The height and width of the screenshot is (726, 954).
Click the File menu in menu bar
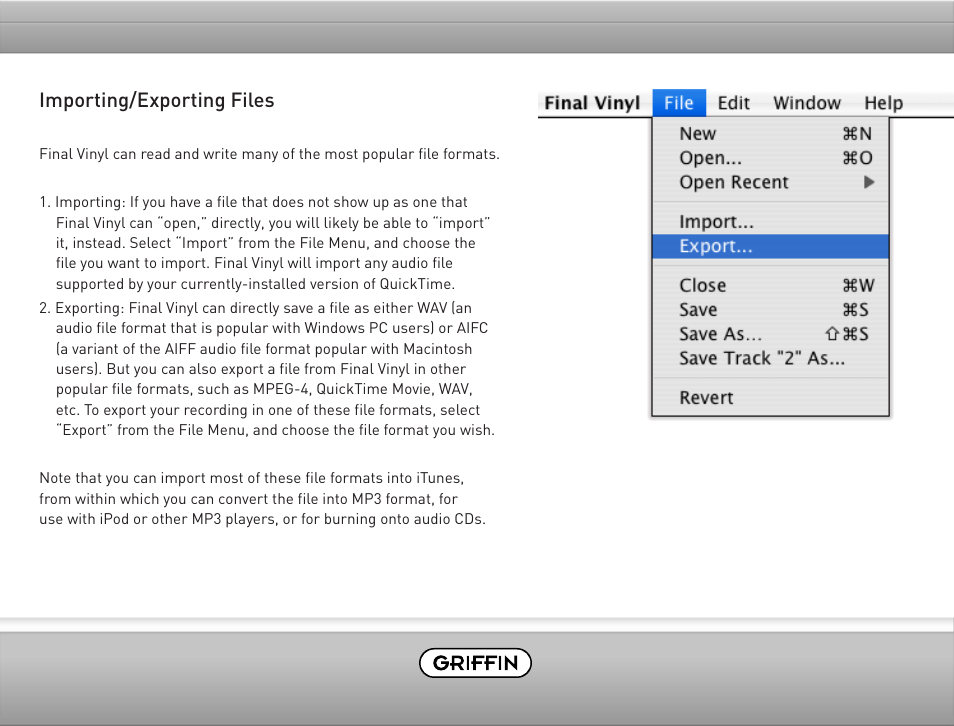[x=679, y=103]
